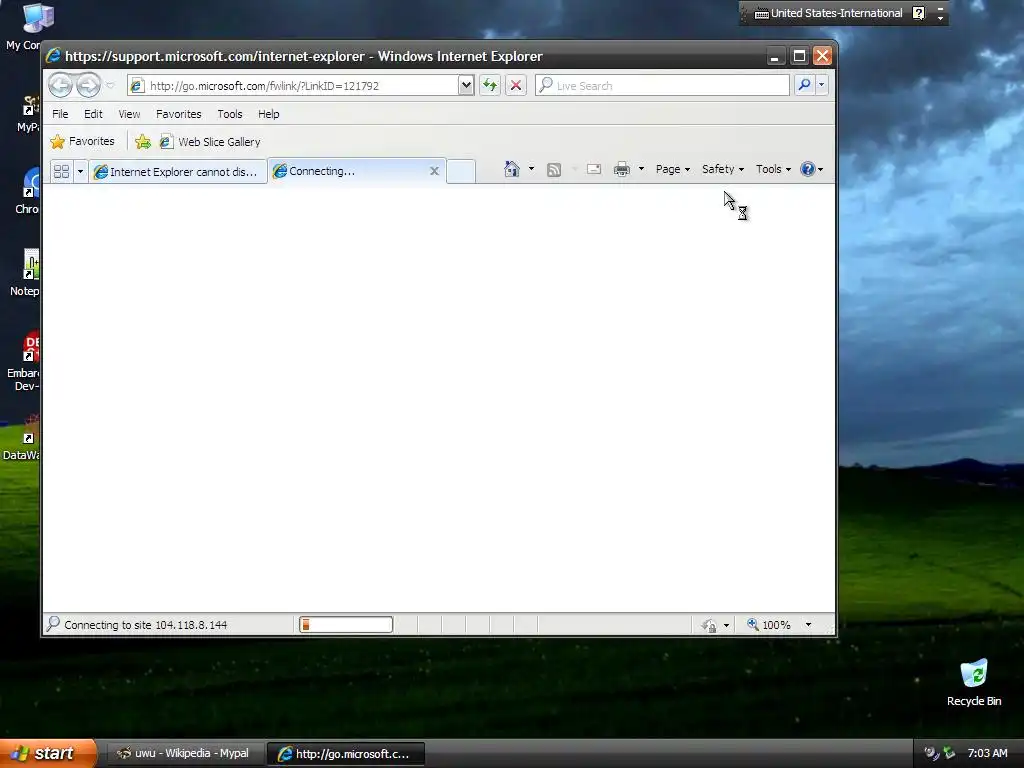Screen dimensions: 1024x768
Task: Open the Tools menu in menu bar
Action: pyautogui.click(x=230, y=114)
